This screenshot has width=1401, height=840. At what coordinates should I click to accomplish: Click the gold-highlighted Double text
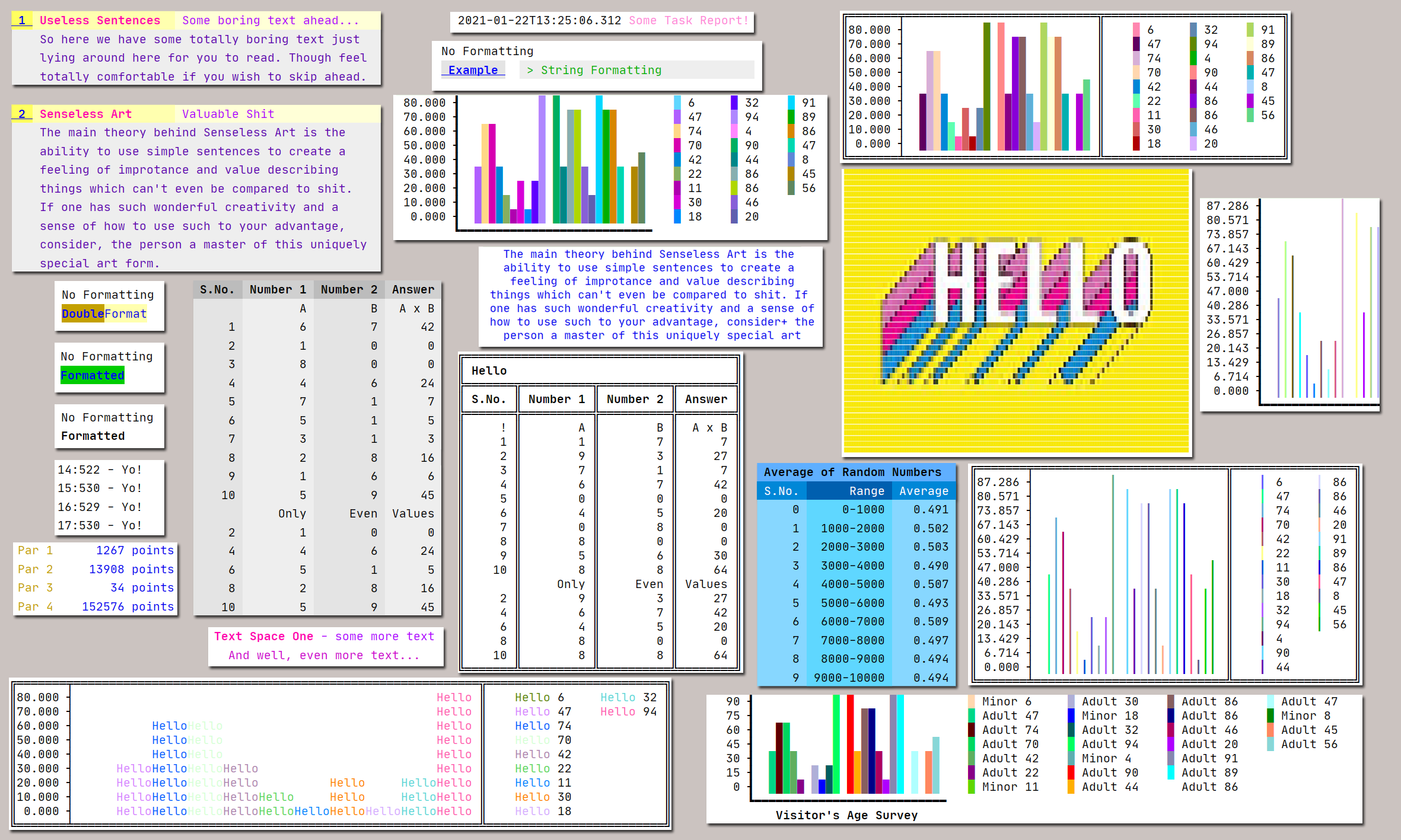82,314
